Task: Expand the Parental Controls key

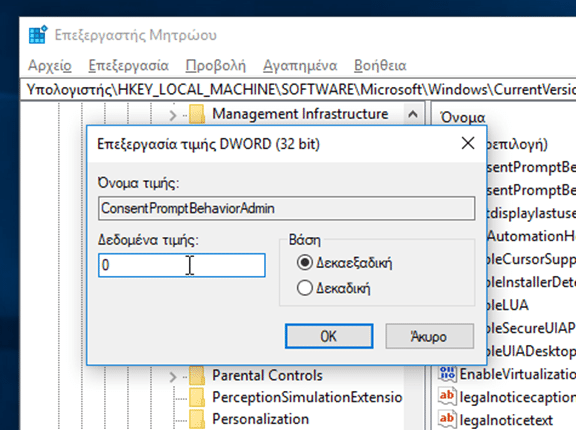Action: 173,377
